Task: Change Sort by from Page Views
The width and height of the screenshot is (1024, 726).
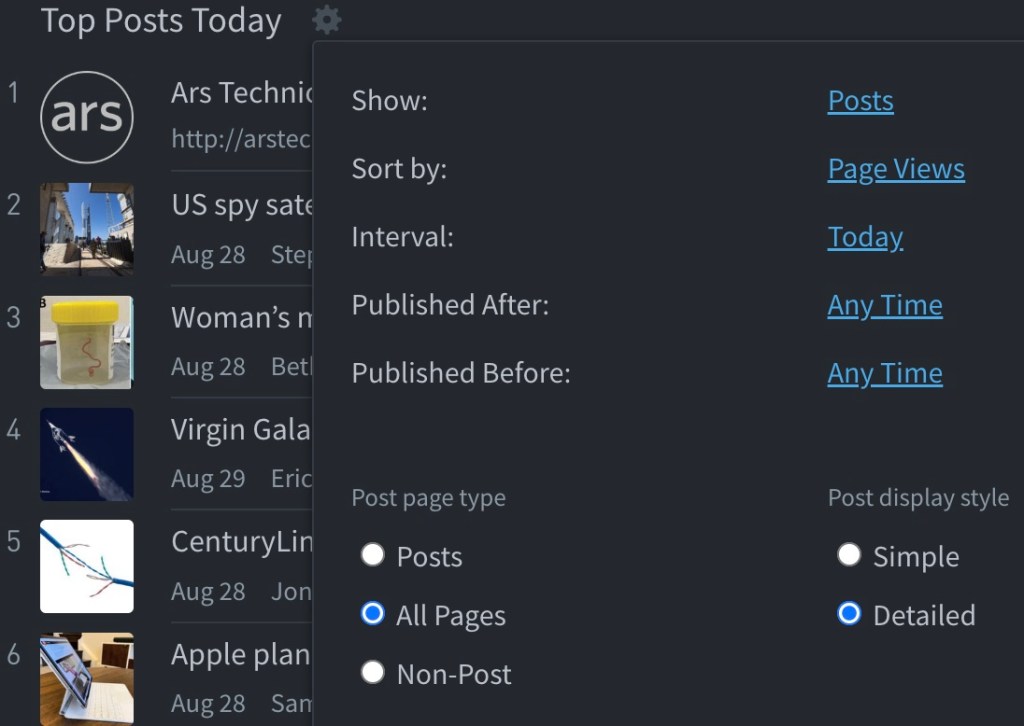Action: tap(896, 169)
